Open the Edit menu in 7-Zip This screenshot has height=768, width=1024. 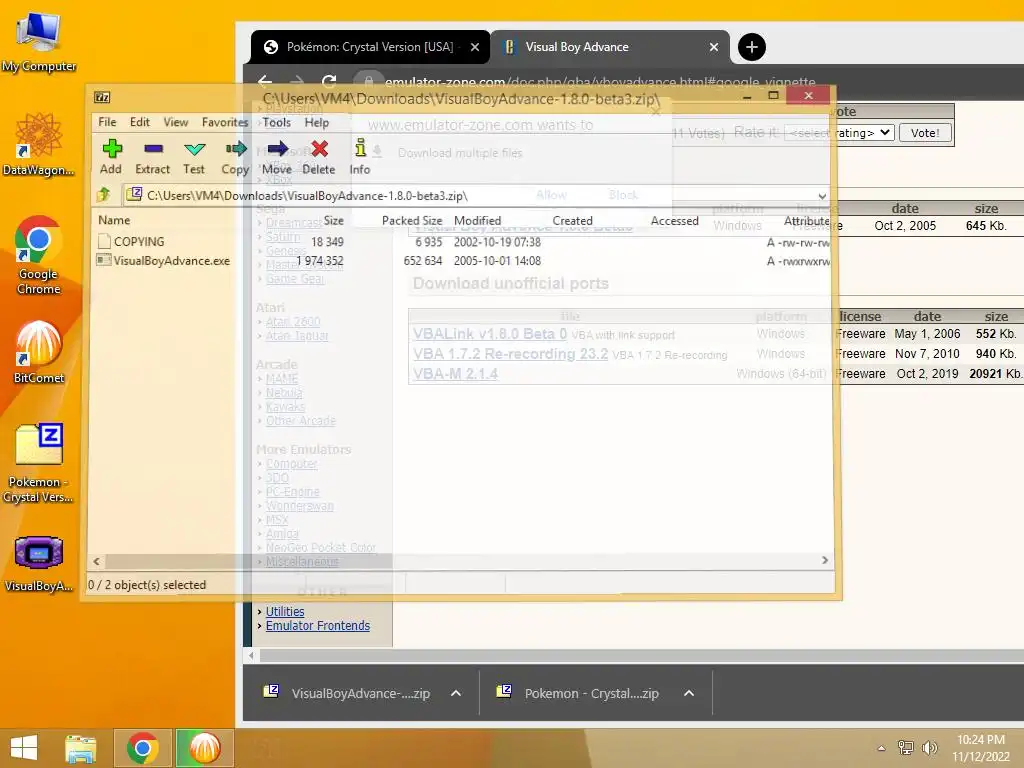pyautogui.click(x=140, y=122)
